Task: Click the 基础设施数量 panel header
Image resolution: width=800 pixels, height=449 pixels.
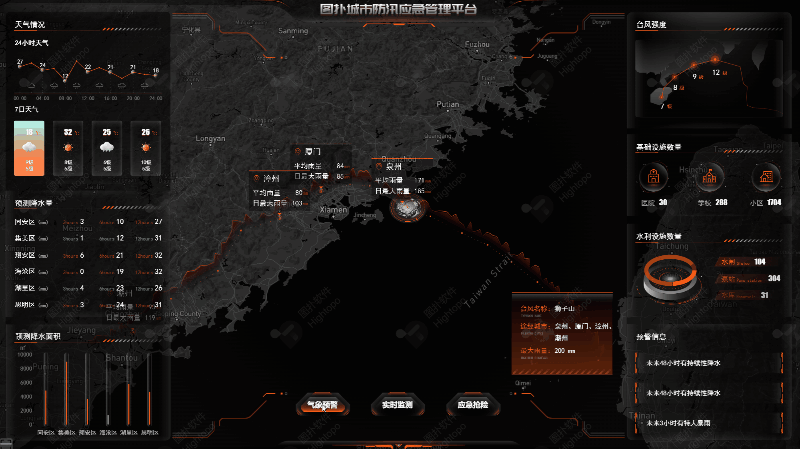Action: [x=659, y=147]
